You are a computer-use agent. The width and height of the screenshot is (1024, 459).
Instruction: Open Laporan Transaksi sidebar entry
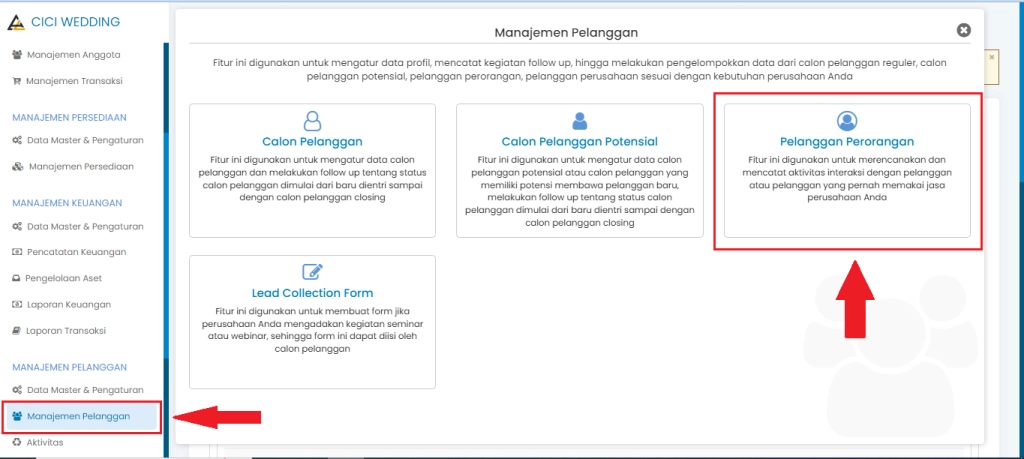[x=66, y=331]
